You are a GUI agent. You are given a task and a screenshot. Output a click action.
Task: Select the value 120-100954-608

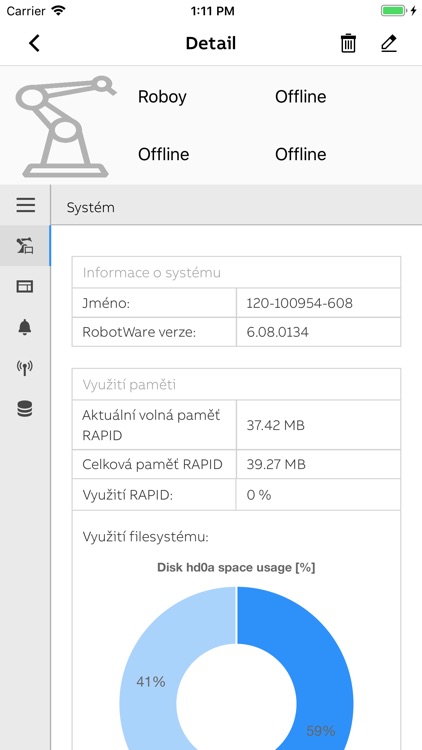[x=300, y=303]
